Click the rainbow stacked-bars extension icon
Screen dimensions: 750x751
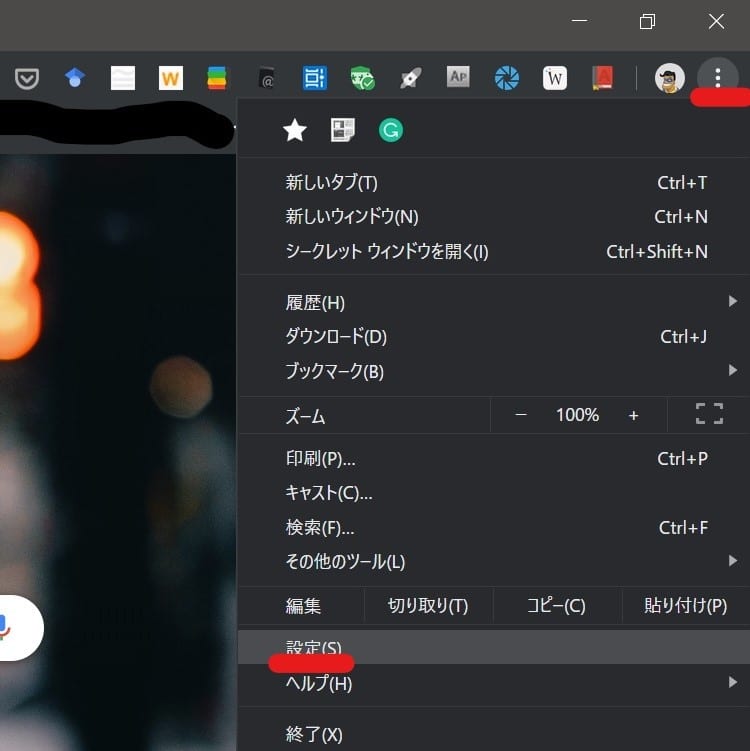tap(217, 78)
